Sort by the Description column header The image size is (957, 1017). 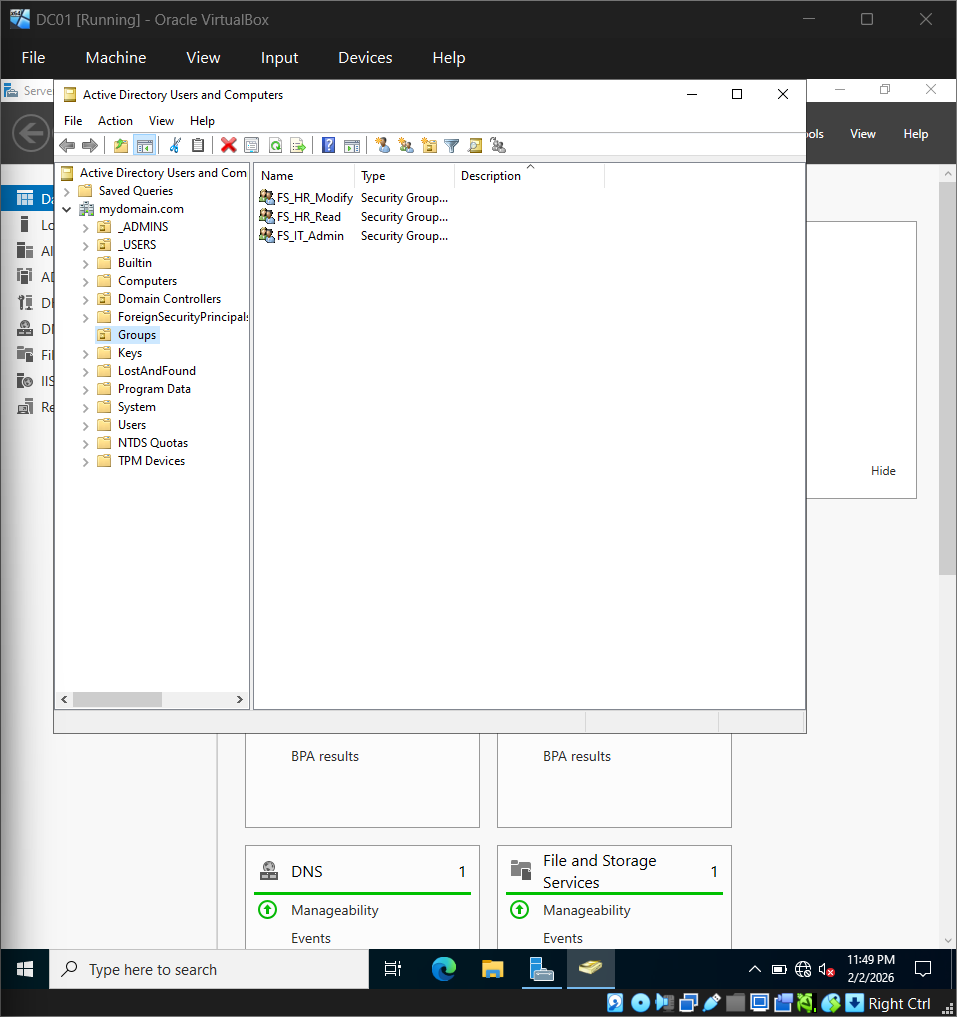(529, 176)
